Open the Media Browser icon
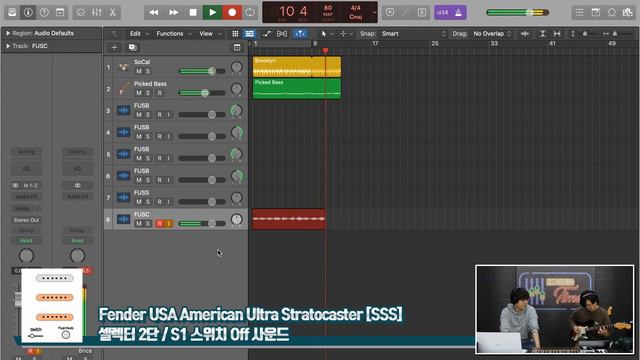The image size is (640, 360). (x=628, y=13)
